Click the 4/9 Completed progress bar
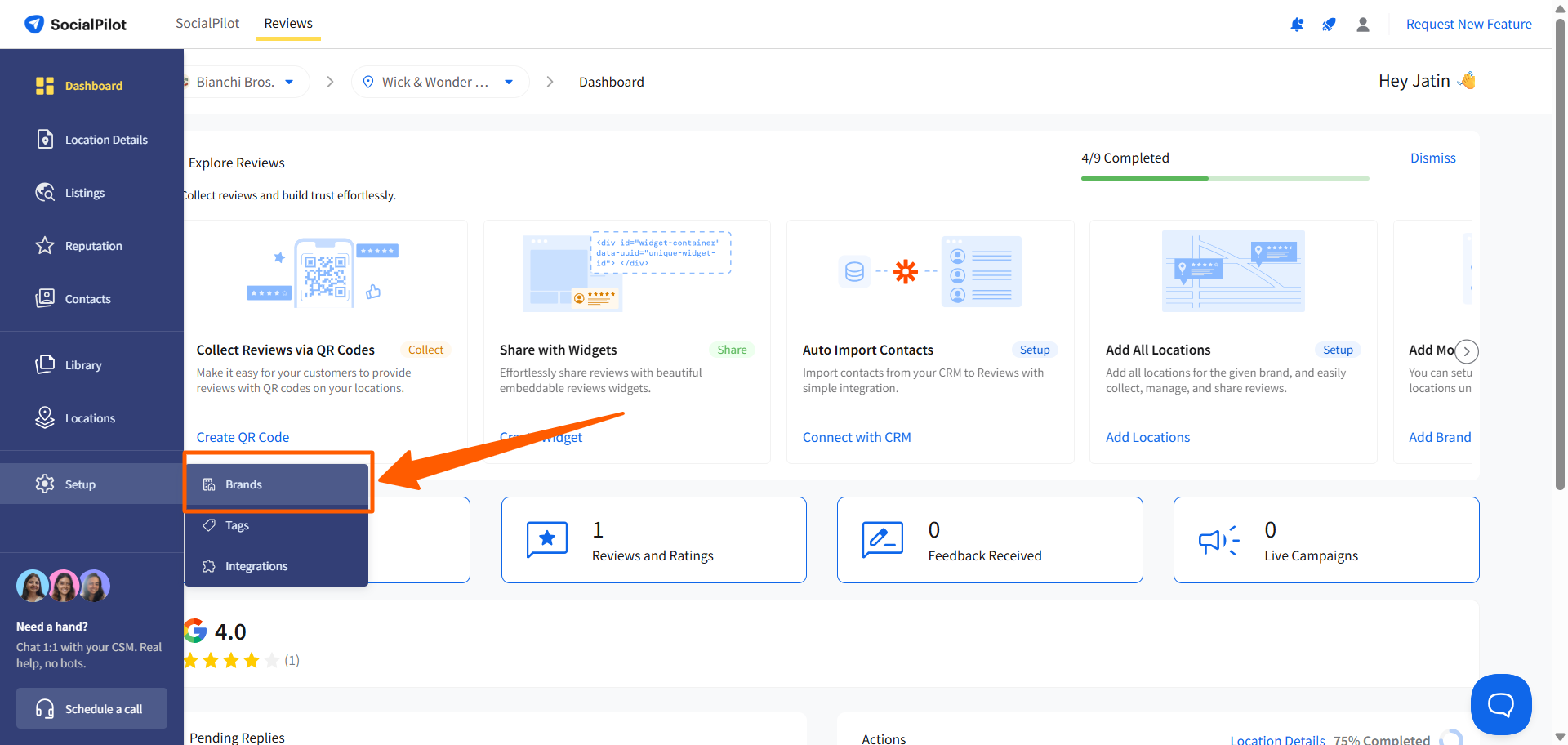 (x=1225, y=178)
